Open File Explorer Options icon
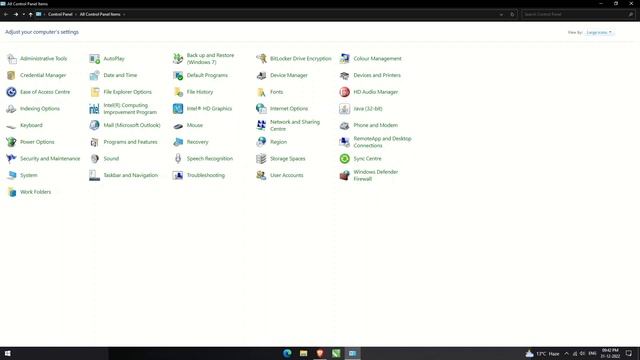This screenshot has width=640, height=360. point(95,92)
